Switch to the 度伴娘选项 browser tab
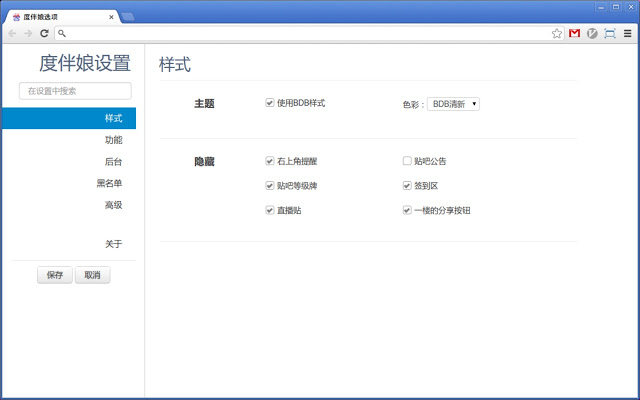Image resolution: width=640 pixels, height=400 pixels. point(63,17)
